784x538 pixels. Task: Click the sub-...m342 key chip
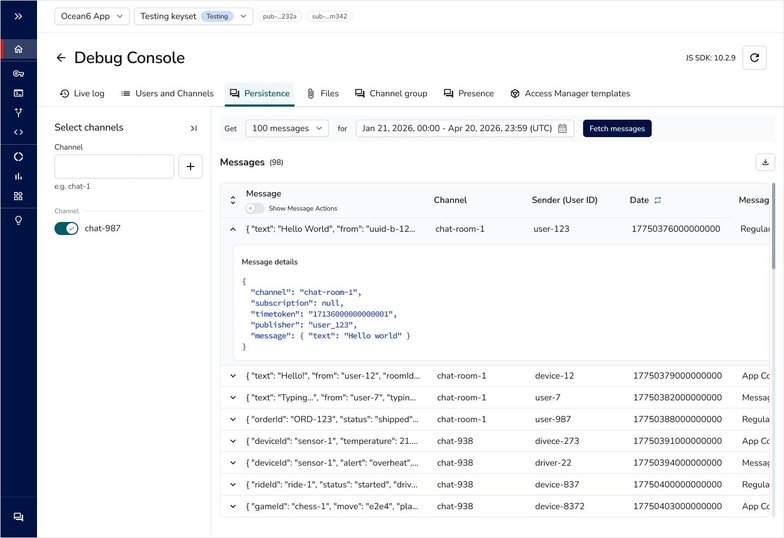(x=330, y=16)
